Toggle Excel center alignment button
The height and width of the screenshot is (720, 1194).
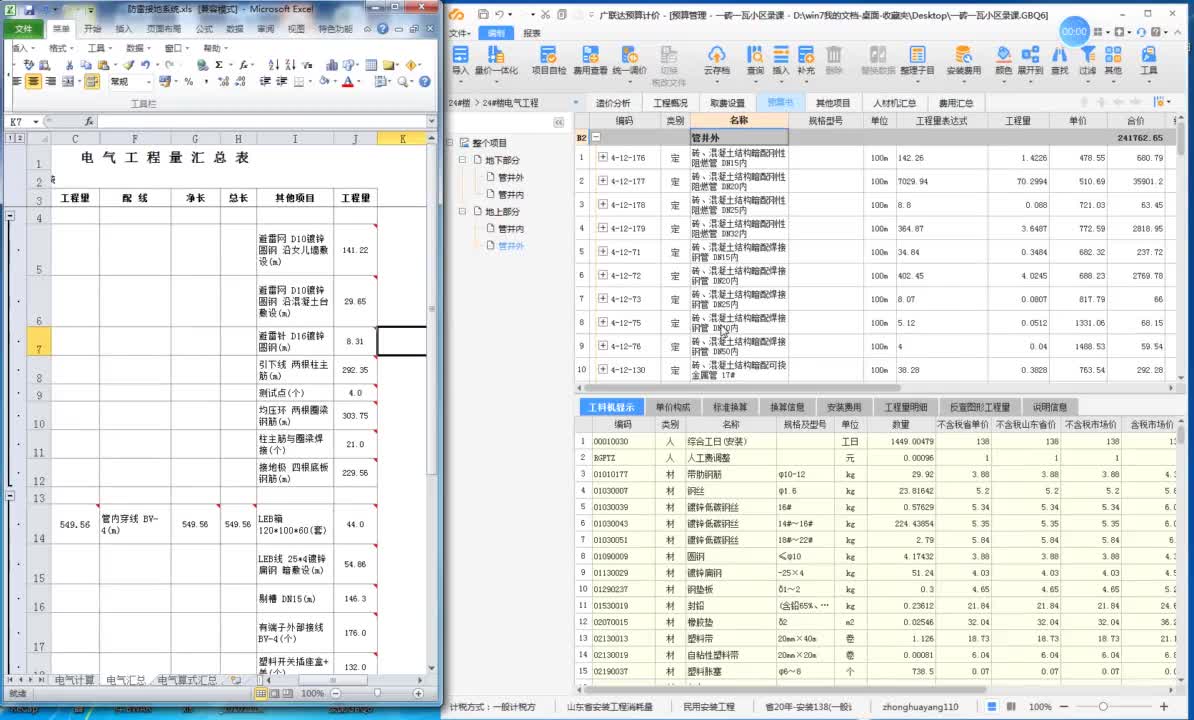34,81
